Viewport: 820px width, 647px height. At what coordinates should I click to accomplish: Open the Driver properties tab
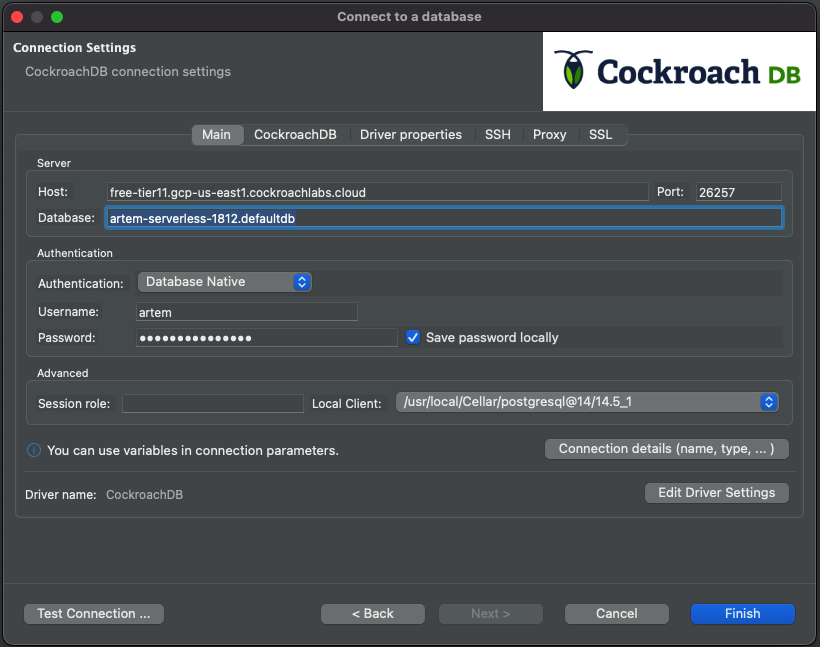[411, 134]
